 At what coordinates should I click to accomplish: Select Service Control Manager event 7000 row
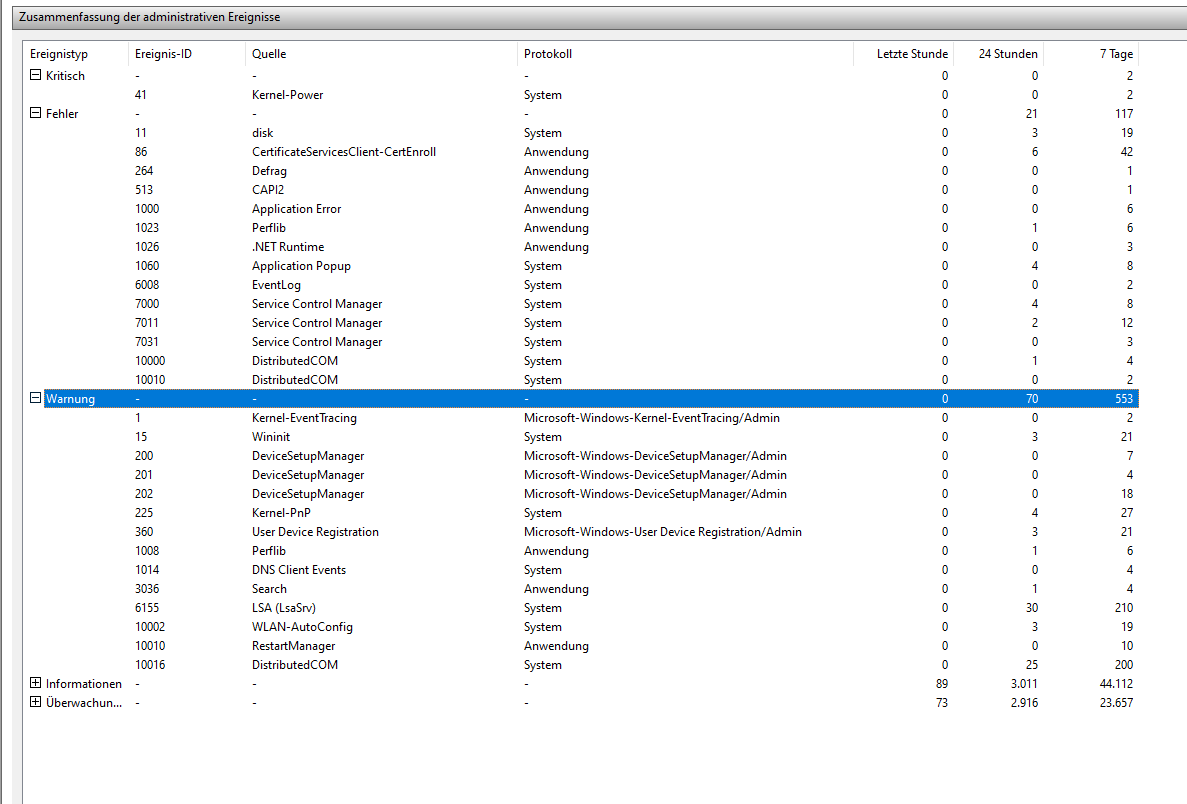[x=581, y=304]
